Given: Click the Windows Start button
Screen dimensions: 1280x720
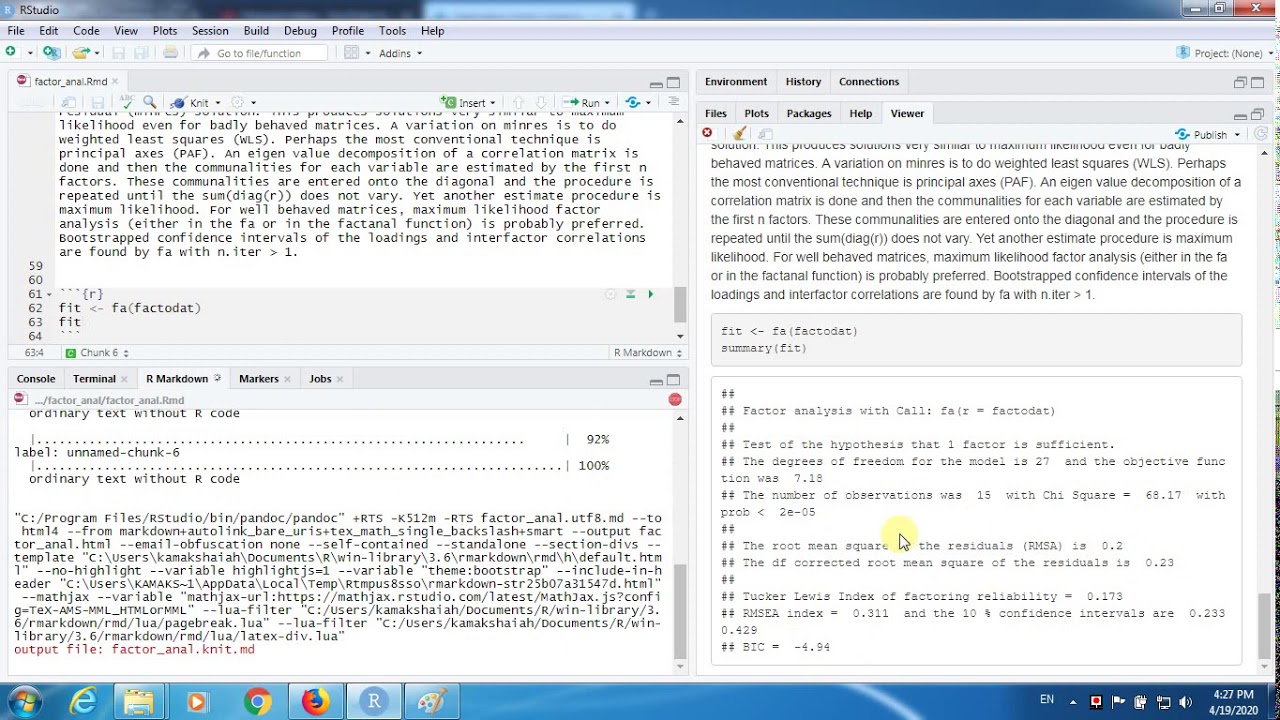Looking at the screenshot, I should click(x=23, y=702).
